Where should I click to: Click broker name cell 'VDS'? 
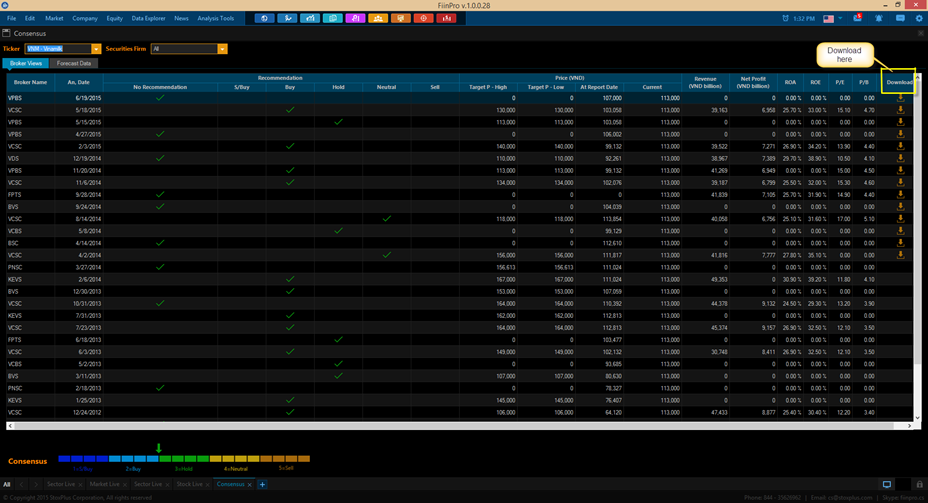click(30, 159)
